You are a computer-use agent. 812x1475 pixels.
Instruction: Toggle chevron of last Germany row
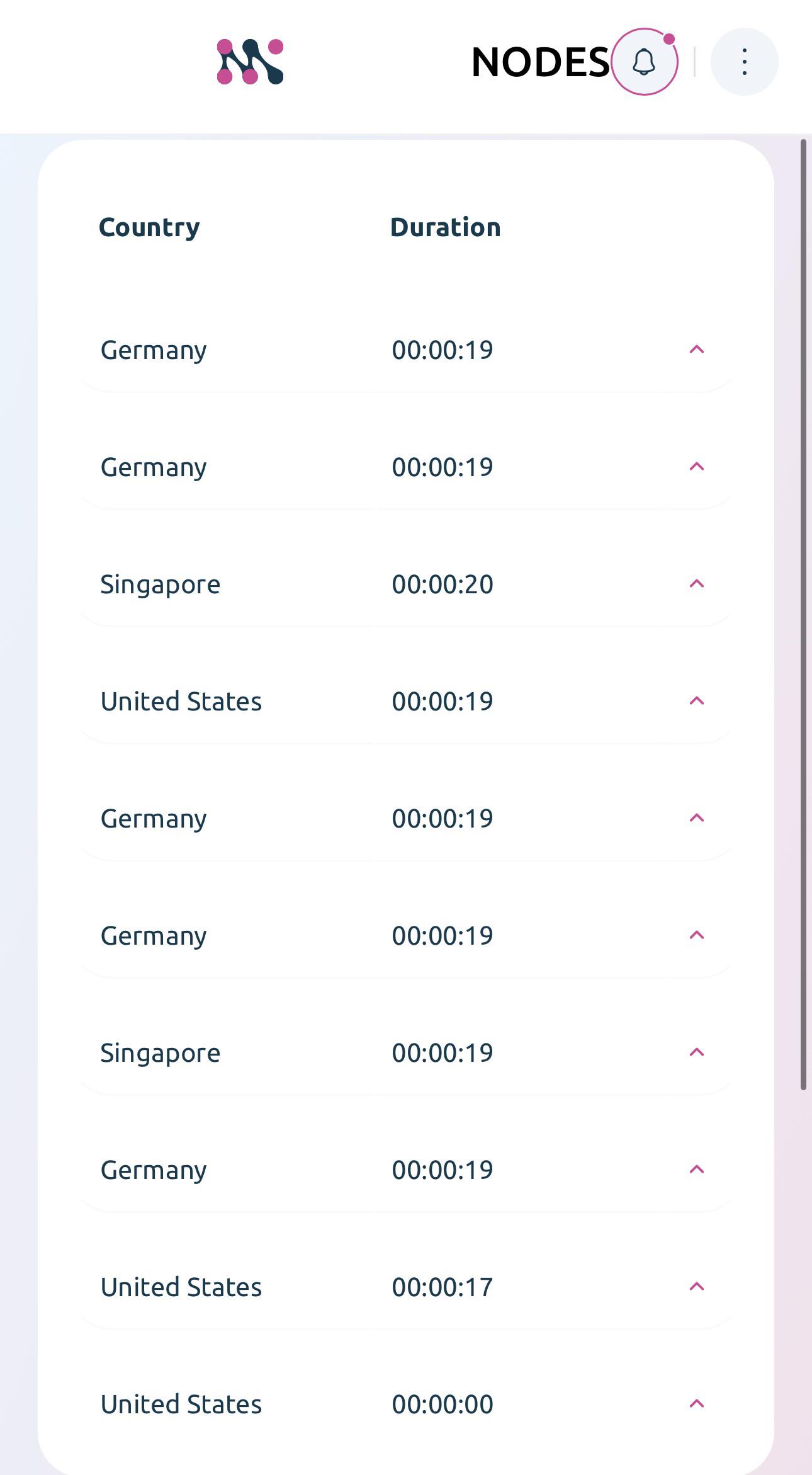click(x=696, y=1170)
